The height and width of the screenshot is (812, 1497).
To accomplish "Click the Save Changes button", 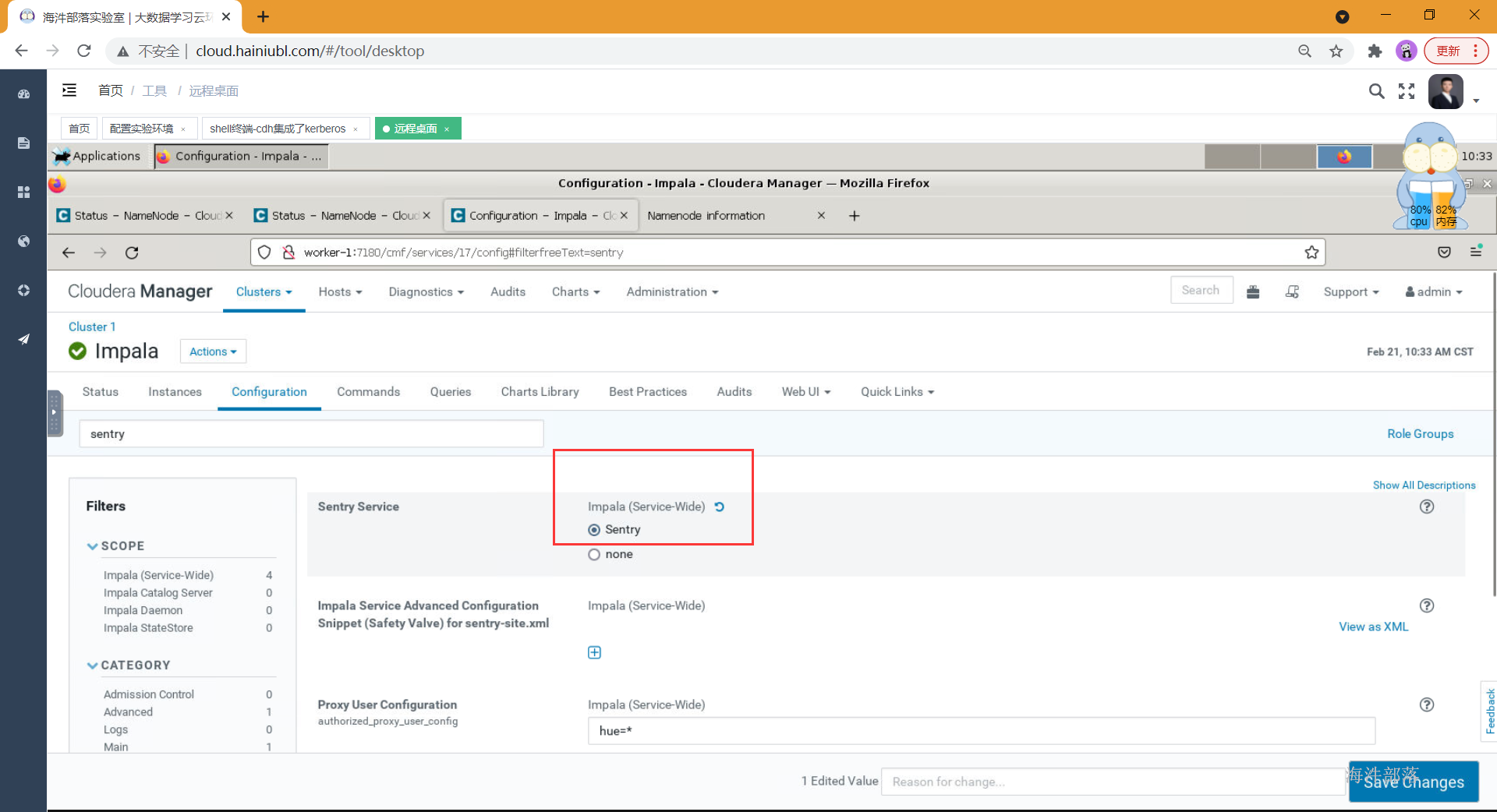I will point(1414,782).
